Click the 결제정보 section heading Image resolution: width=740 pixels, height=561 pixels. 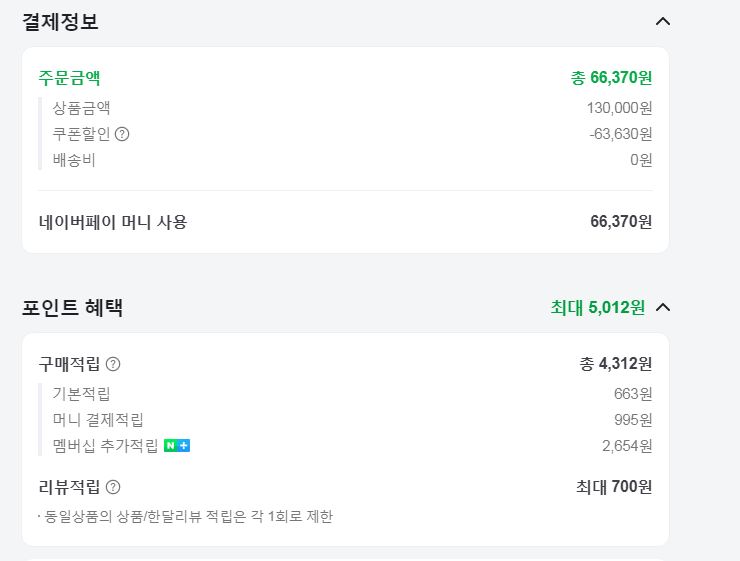[x=60, y=21]
